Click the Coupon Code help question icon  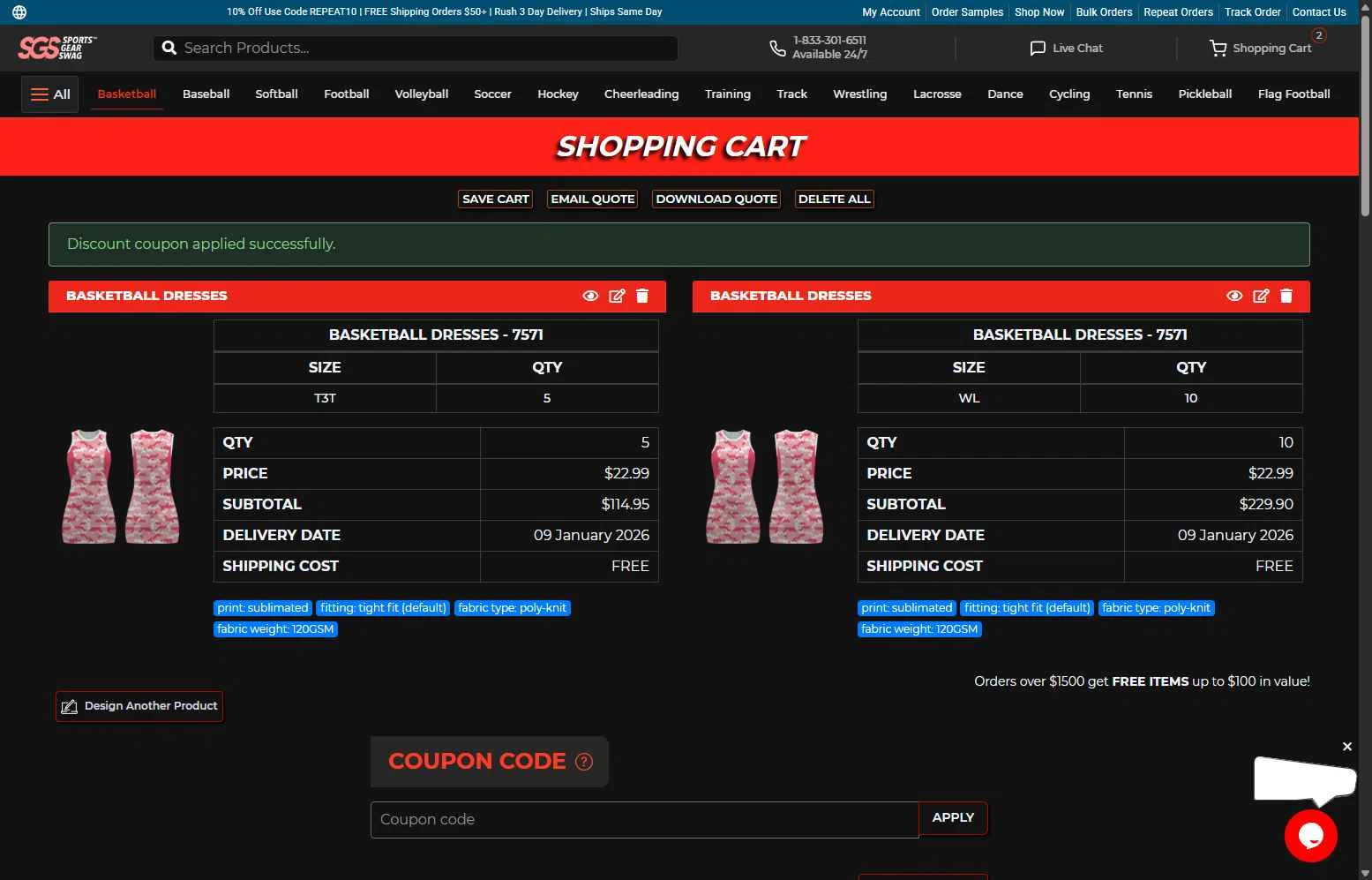point(584,762)
